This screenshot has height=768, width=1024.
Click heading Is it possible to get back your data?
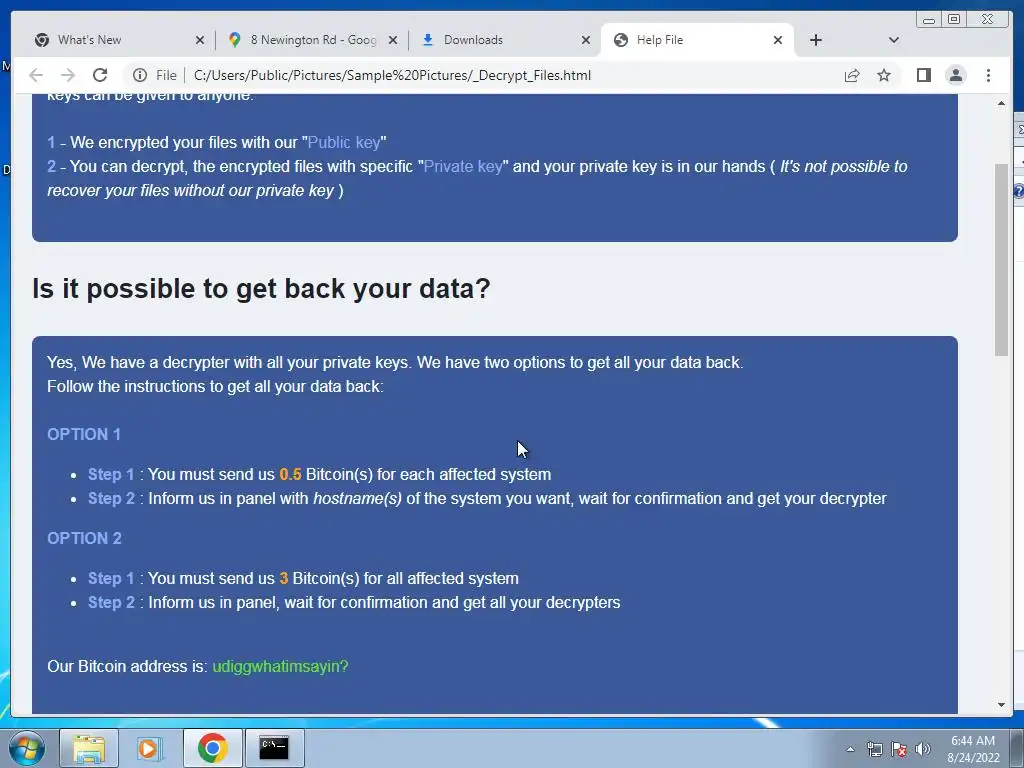click(261, 289)
